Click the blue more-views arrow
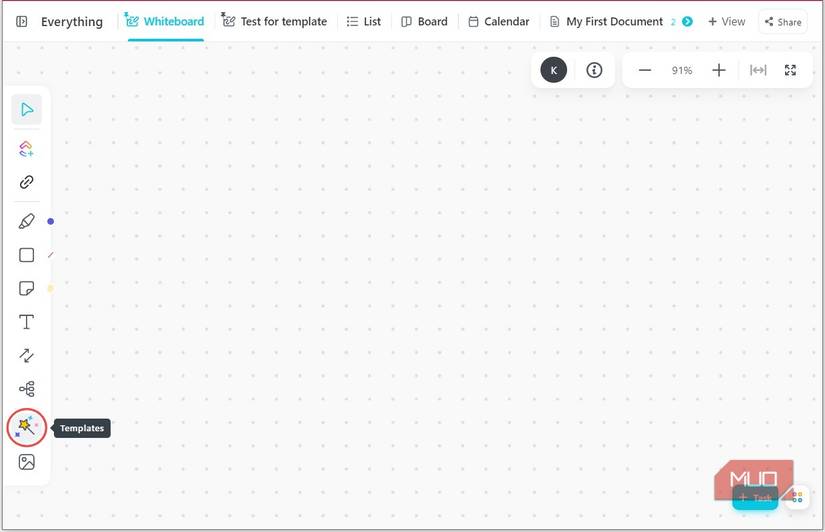Viewport: 825px width, 532px height. click(687, 22)
